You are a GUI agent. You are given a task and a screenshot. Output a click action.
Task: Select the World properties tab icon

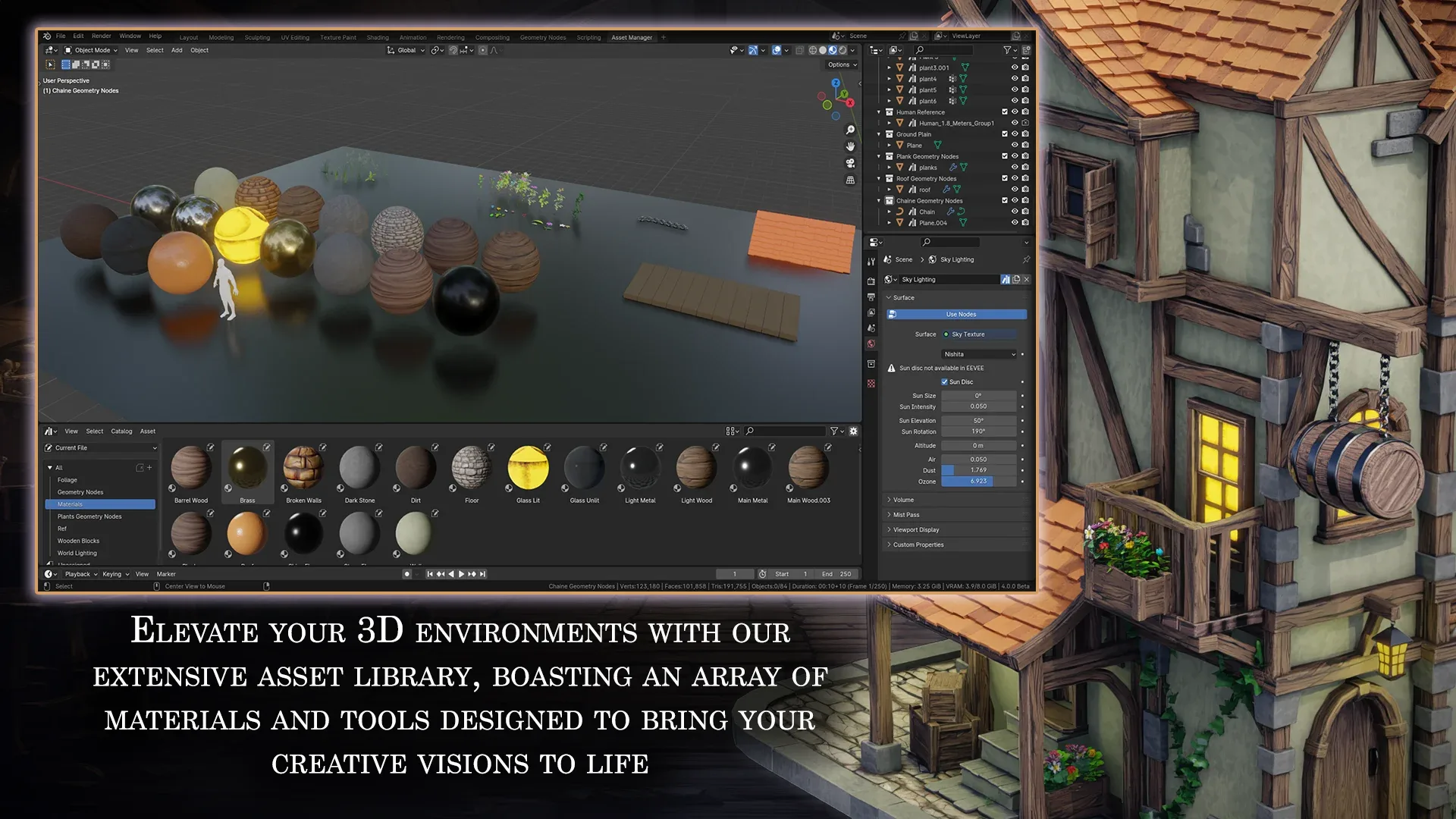tap(871, 344)
